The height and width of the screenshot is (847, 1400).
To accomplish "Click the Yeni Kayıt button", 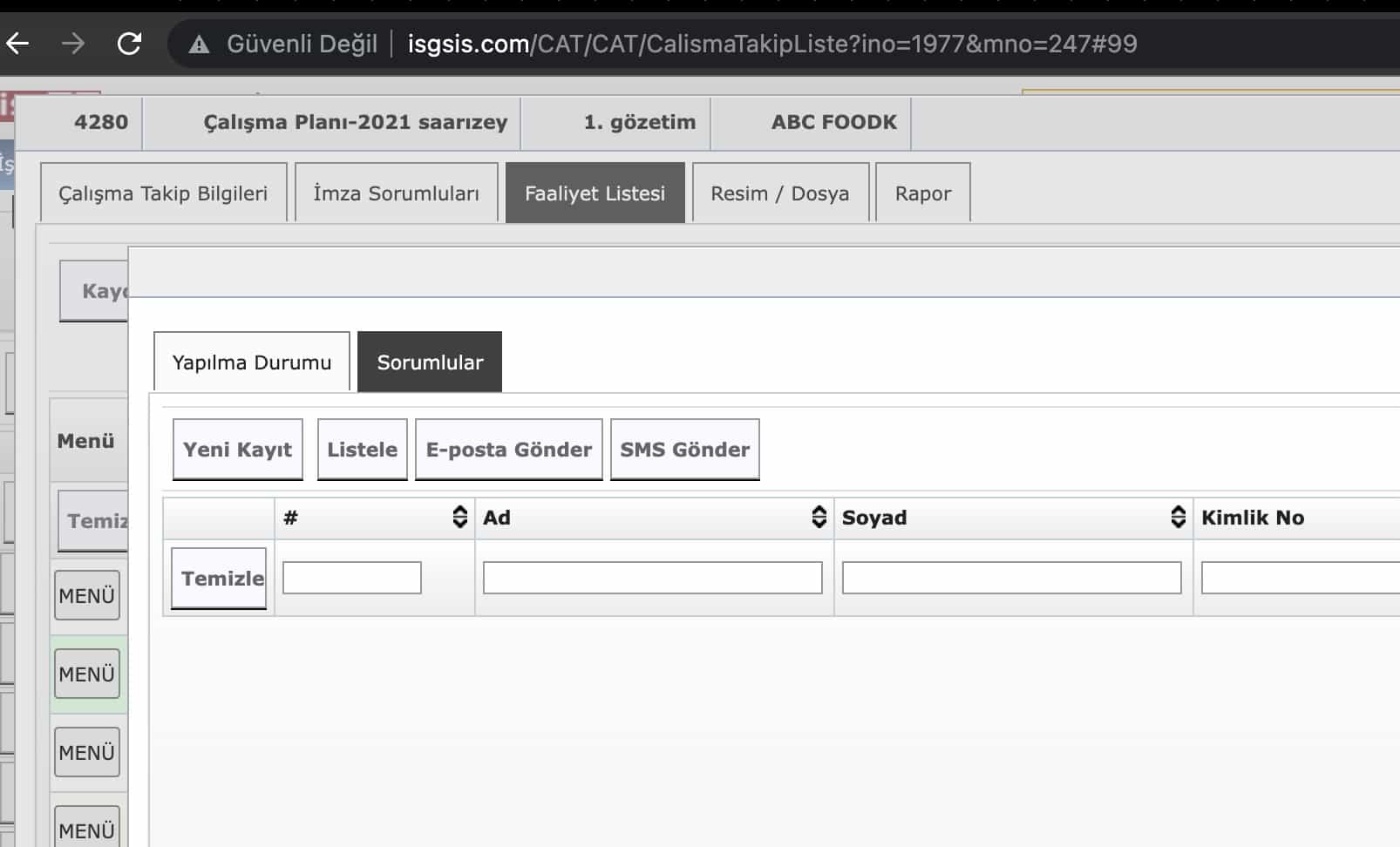I will click(237, 450).
